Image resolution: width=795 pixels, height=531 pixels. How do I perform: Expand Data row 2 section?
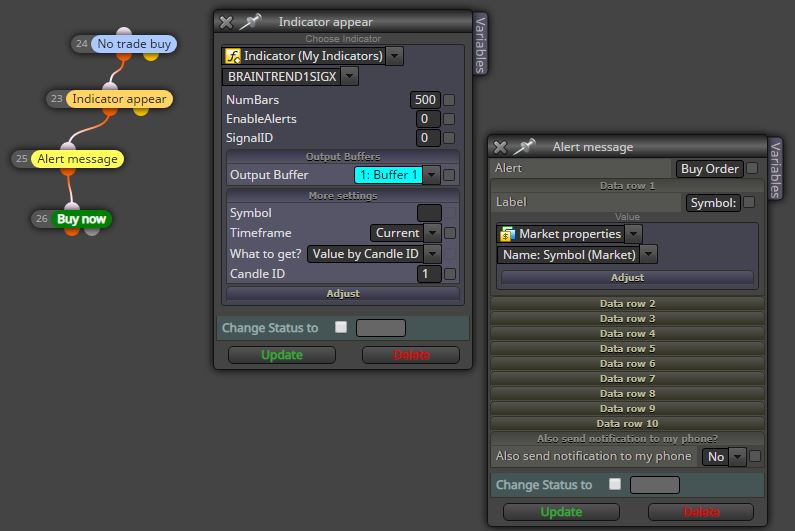click(627, 303)
